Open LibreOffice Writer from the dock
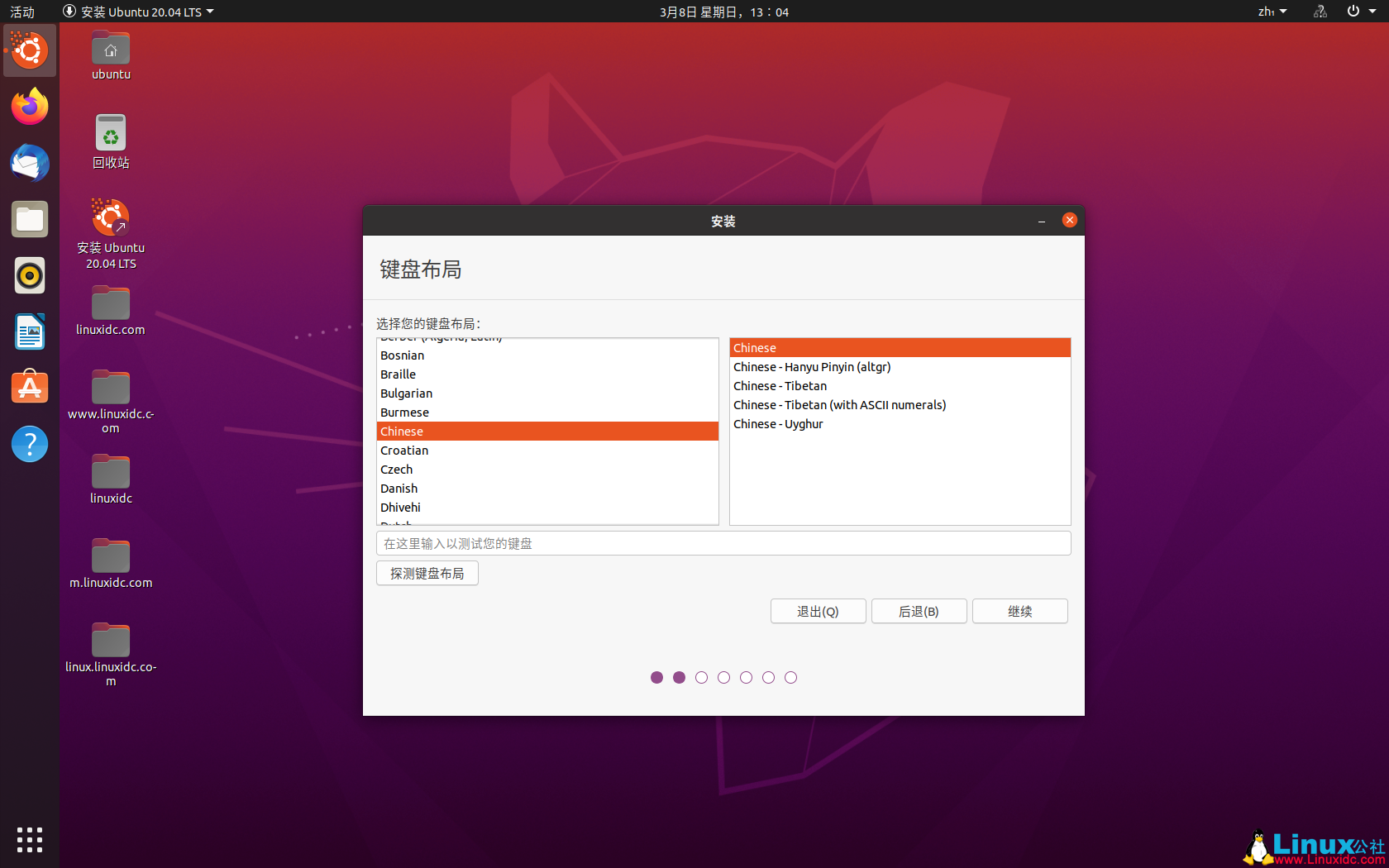 (29, 331)
